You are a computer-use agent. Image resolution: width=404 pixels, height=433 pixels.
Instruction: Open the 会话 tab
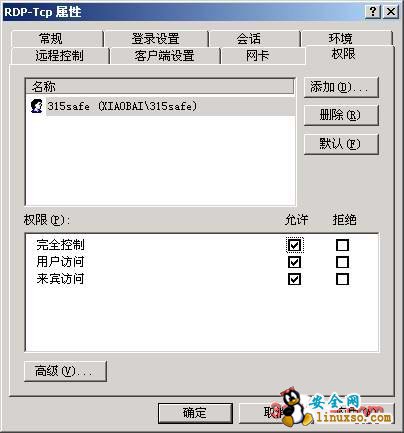click(254, 39)
